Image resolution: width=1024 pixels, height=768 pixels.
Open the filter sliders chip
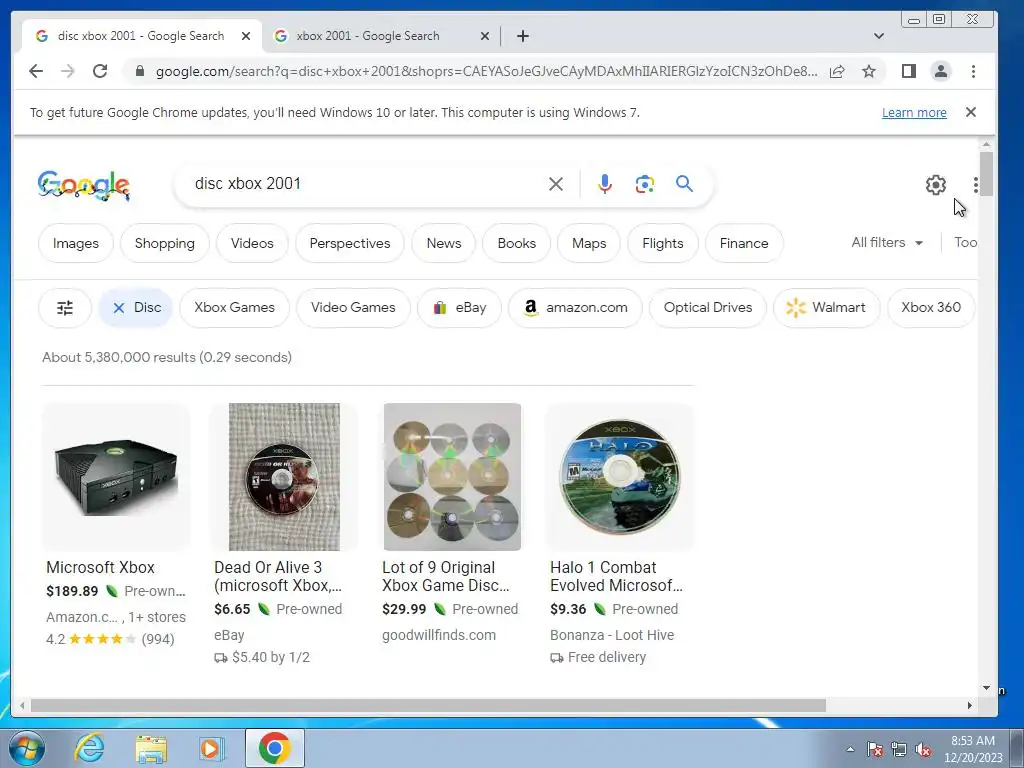(x=65, y=308)
